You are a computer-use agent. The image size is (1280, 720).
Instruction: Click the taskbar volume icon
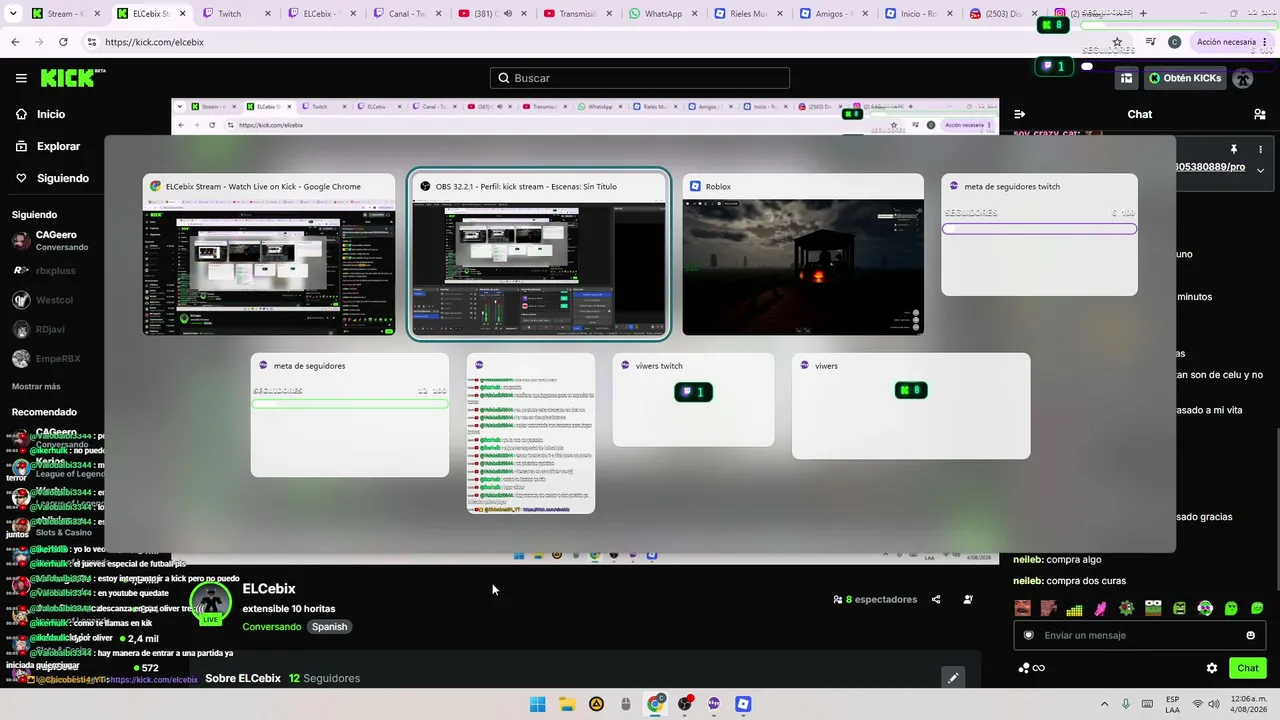point(1214,704)
